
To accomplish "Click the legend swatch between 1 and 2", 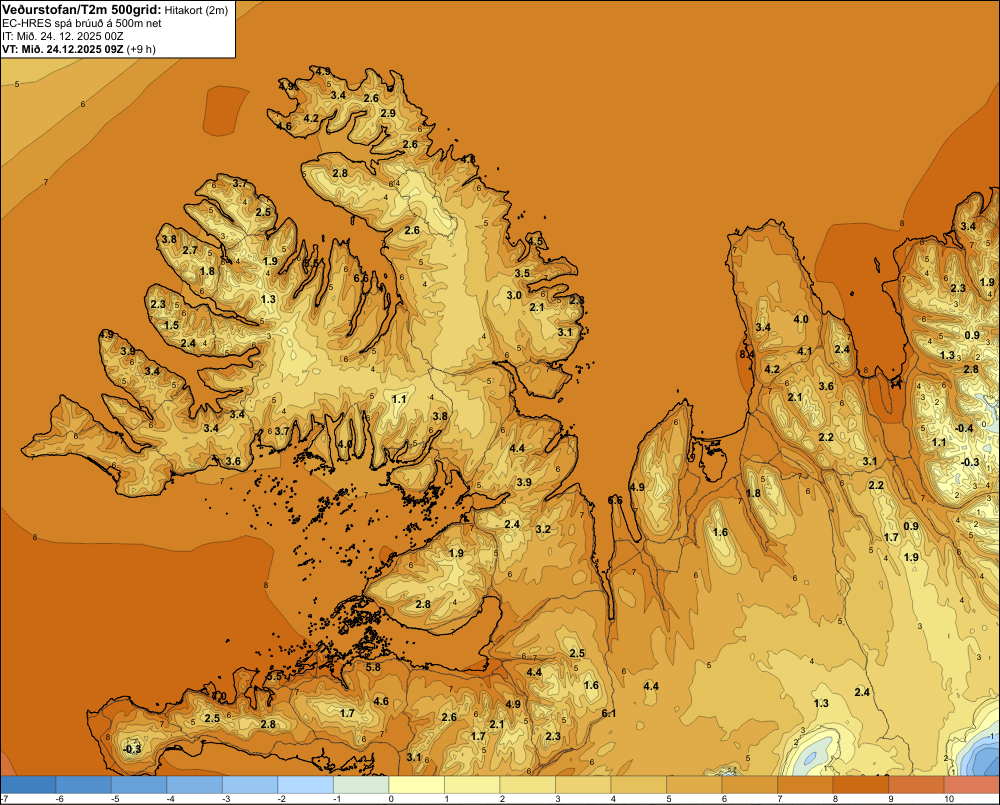I will click(x=472, y=785).
